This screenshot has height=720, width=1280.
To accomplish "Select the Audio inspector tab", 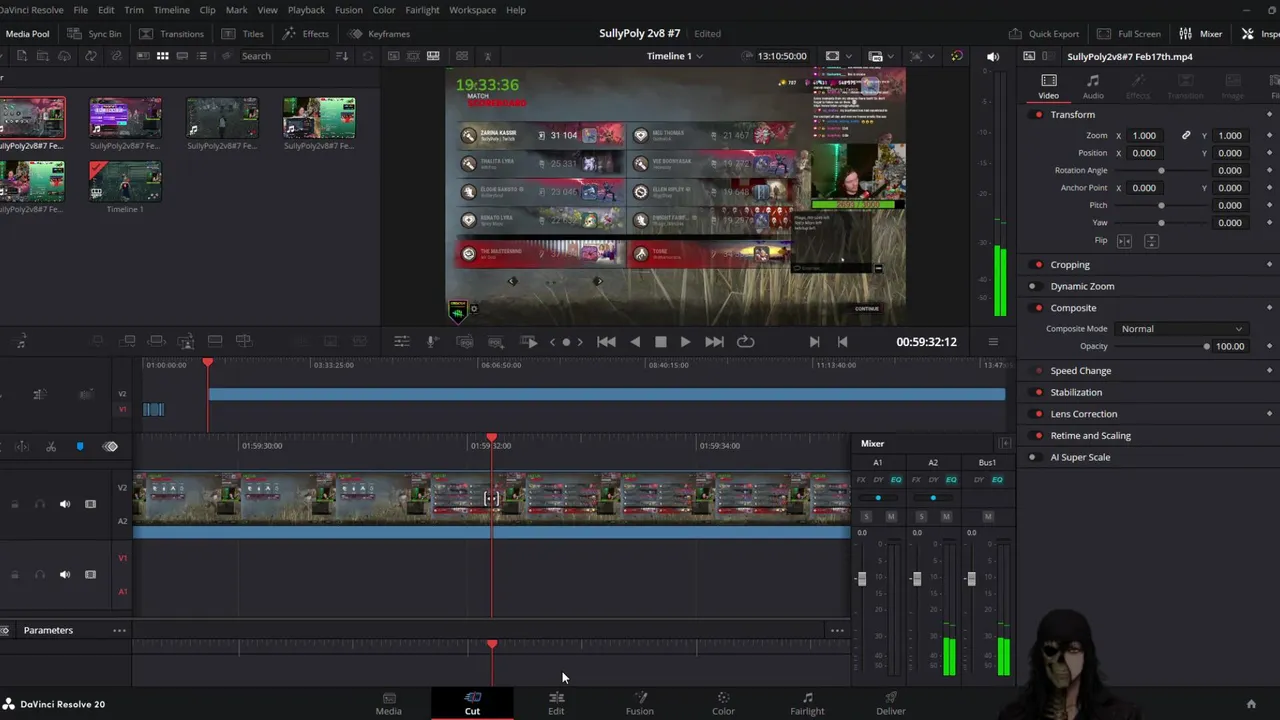I will point(1093,86).
